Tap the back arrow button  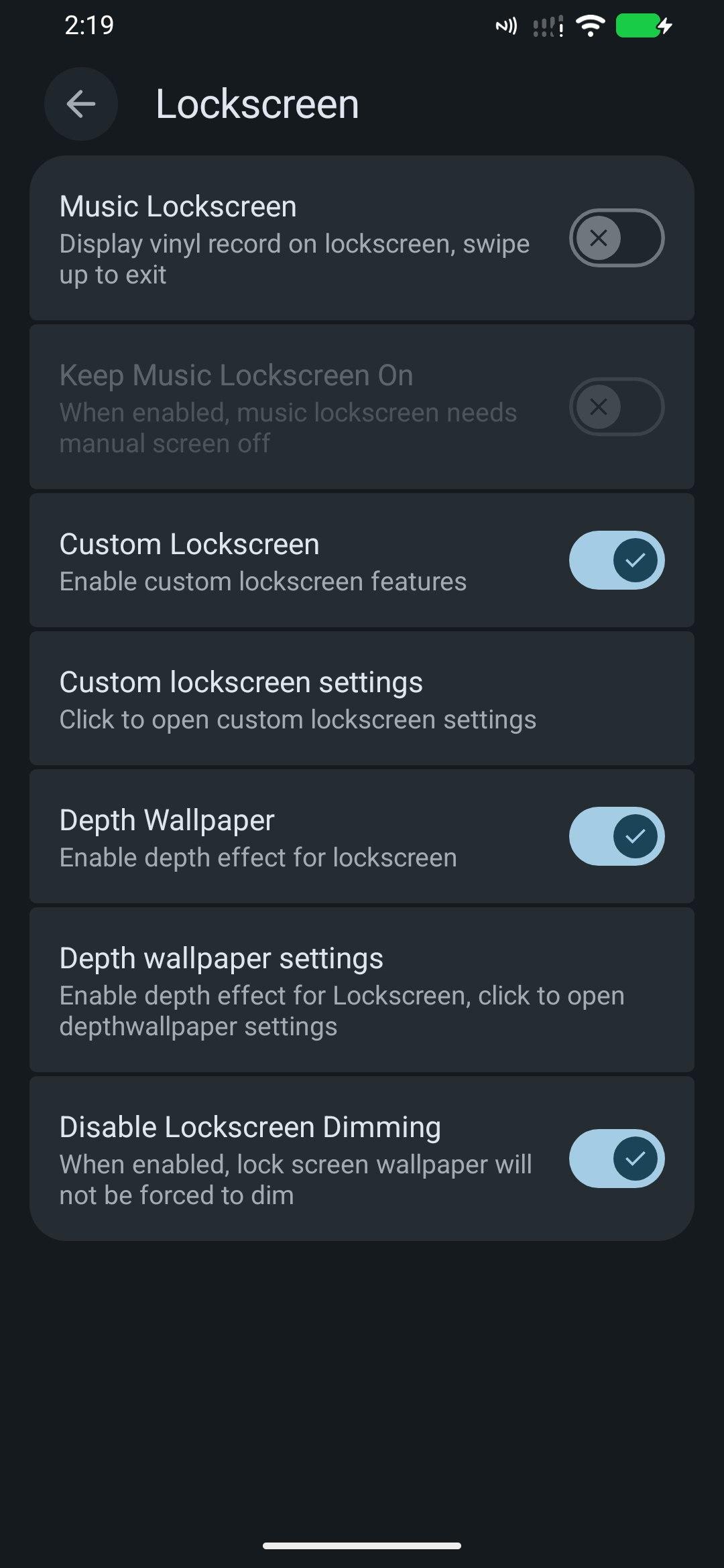point(81,104)
